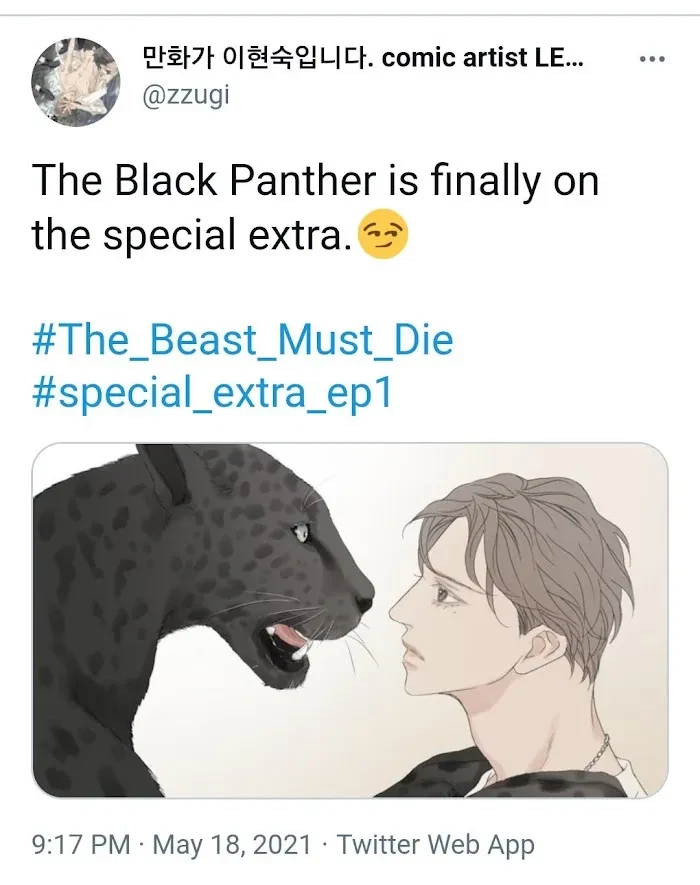Click the "comic artist LE..." name text
The image size is (700, 885).
[x=483, y=58]
